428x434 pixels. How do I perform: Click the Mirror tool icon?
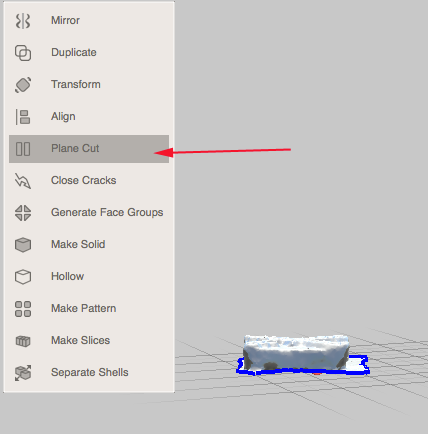[x=23, y=21]
